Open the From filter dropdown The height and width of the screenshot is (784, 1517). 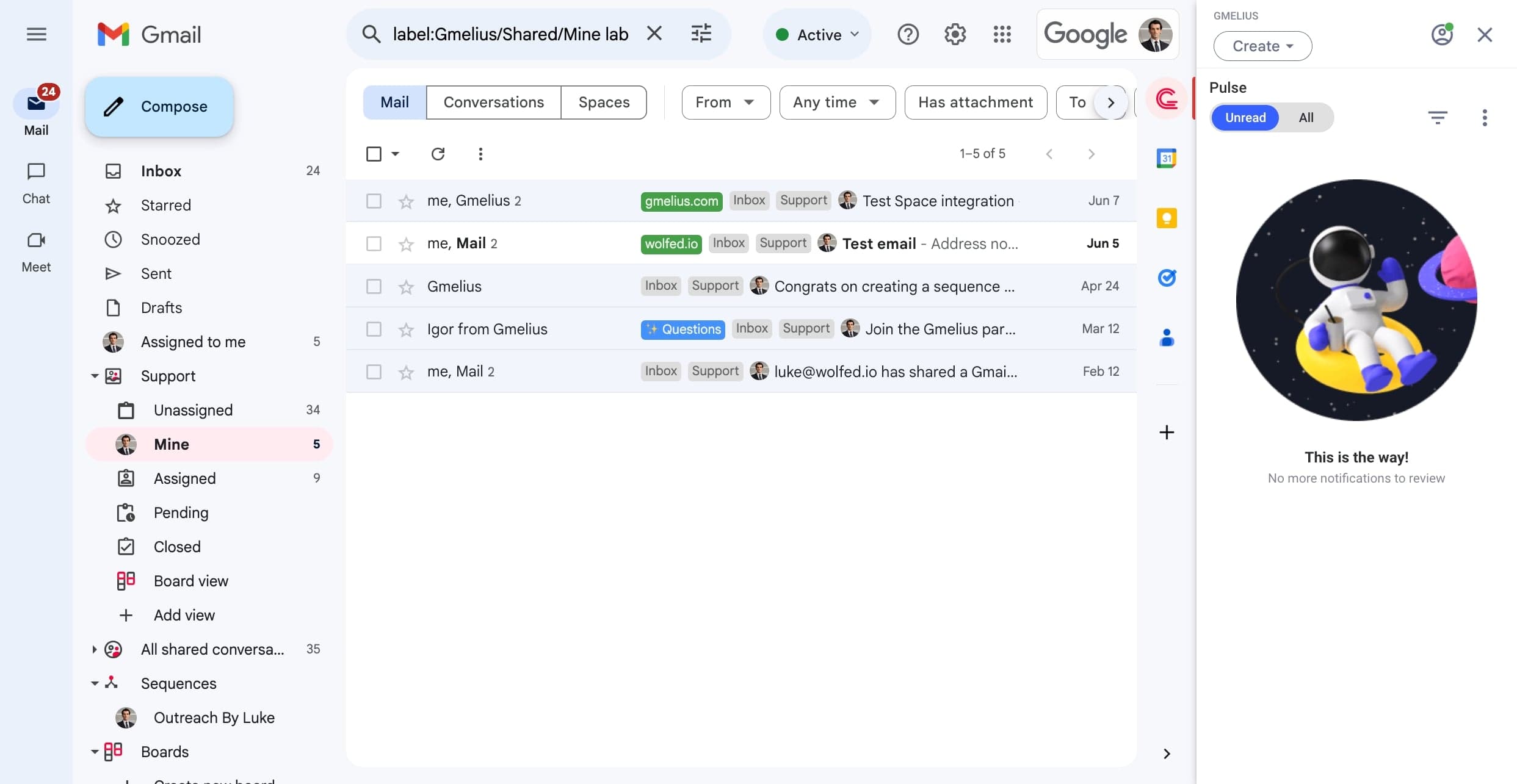[x=726, y=102]
